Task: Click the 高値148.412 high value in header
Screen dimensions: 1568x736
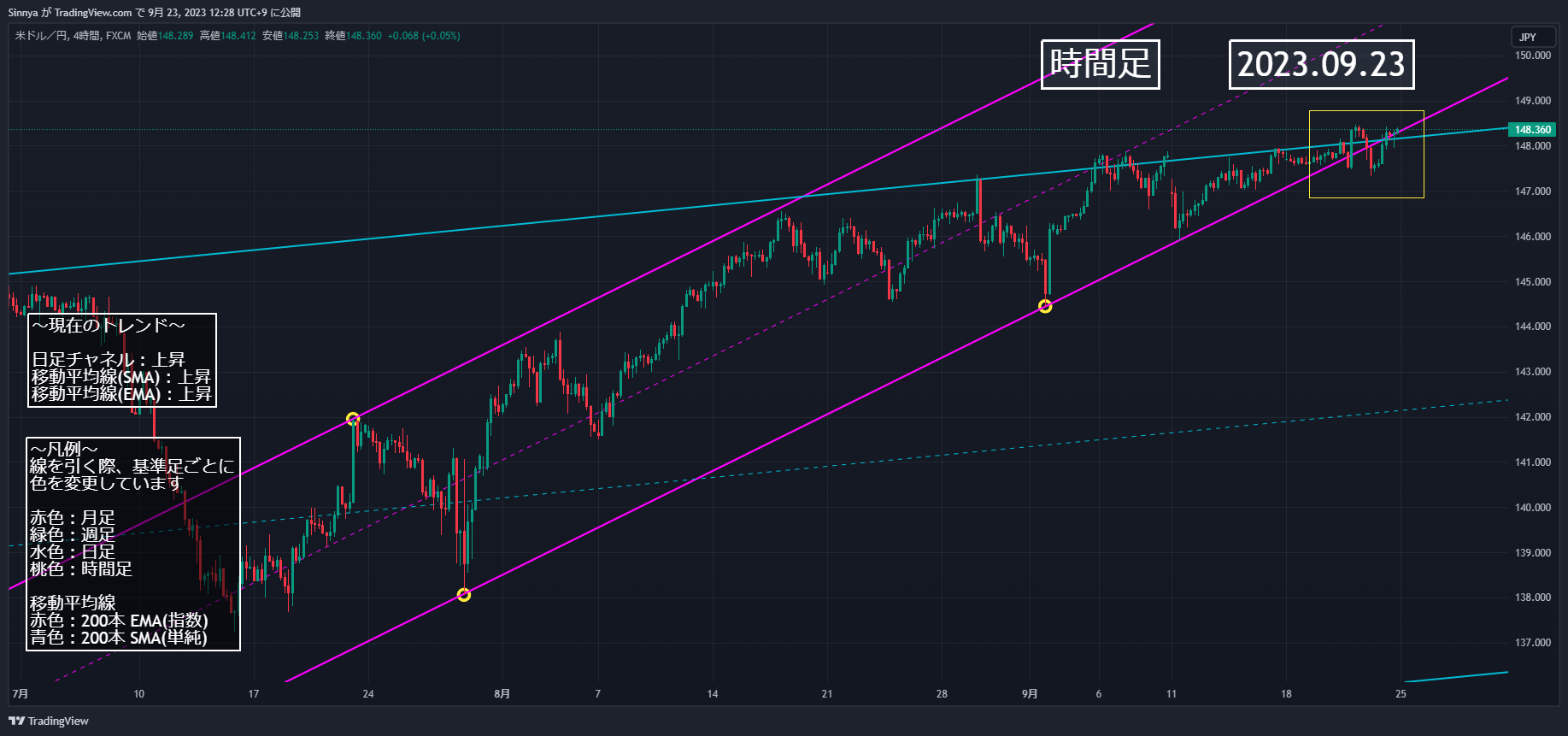Action: point(228,36)
